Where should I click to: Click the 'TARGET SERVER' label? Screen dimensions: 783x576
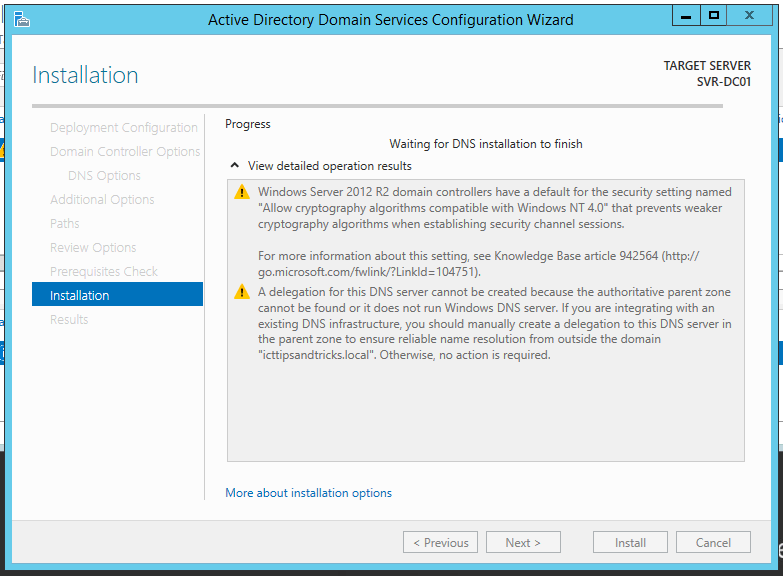pyautogui.click(x=707, y=65)
